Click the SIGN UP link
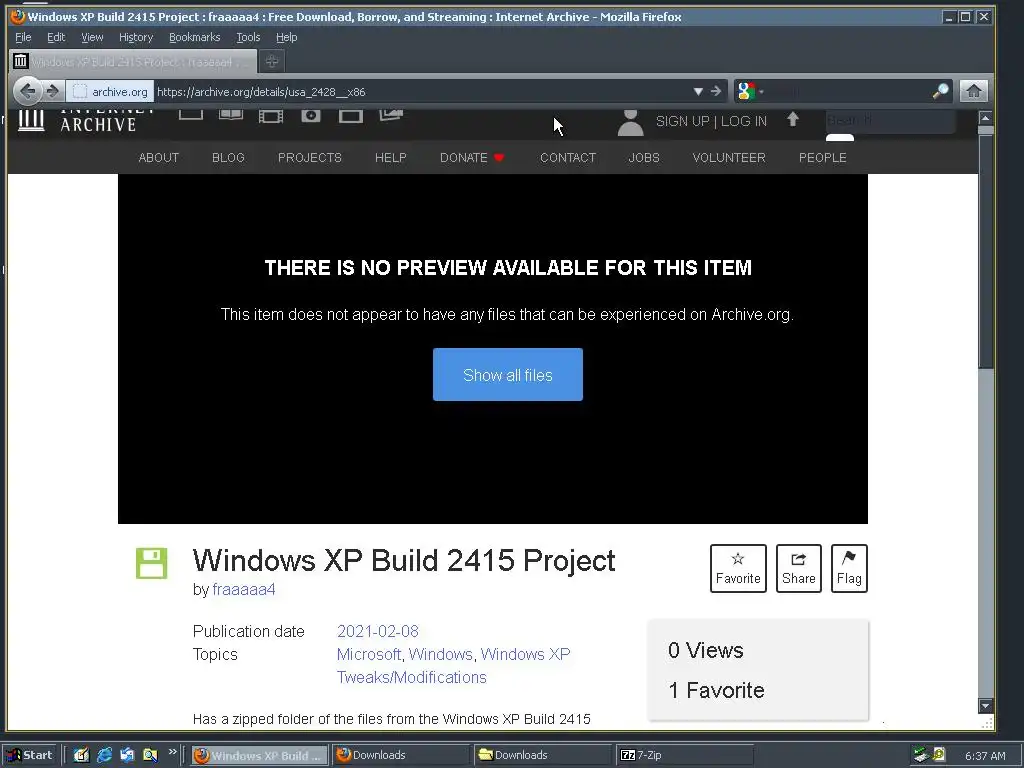The height and width of the screenshot is (768, 1024). (682, 121)
